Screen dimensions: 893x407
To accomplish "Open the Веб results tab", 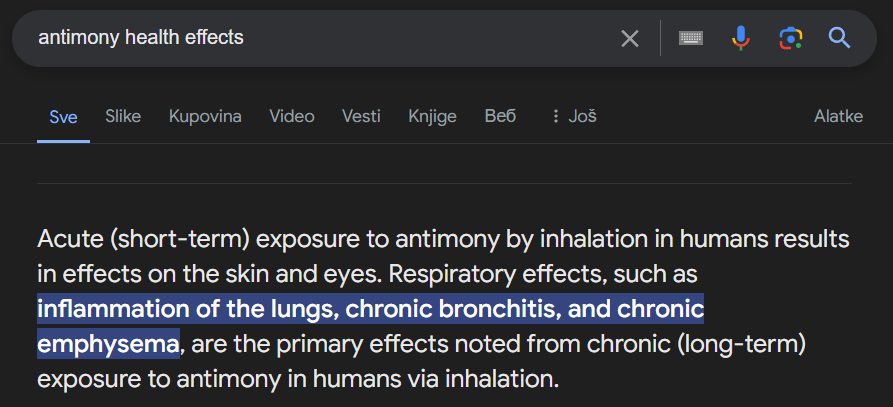I will (500, 117).
